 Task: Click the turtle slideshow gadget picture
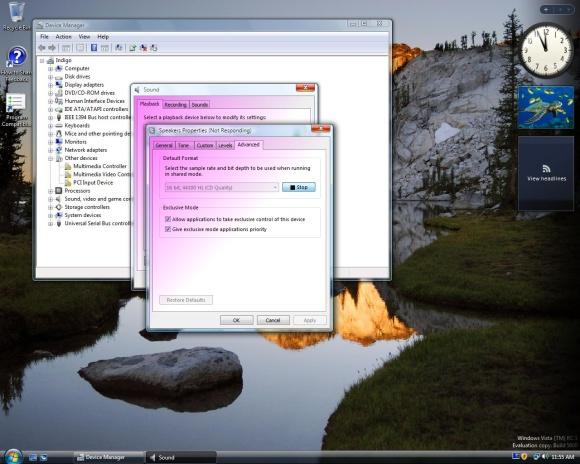pos(546,108)
